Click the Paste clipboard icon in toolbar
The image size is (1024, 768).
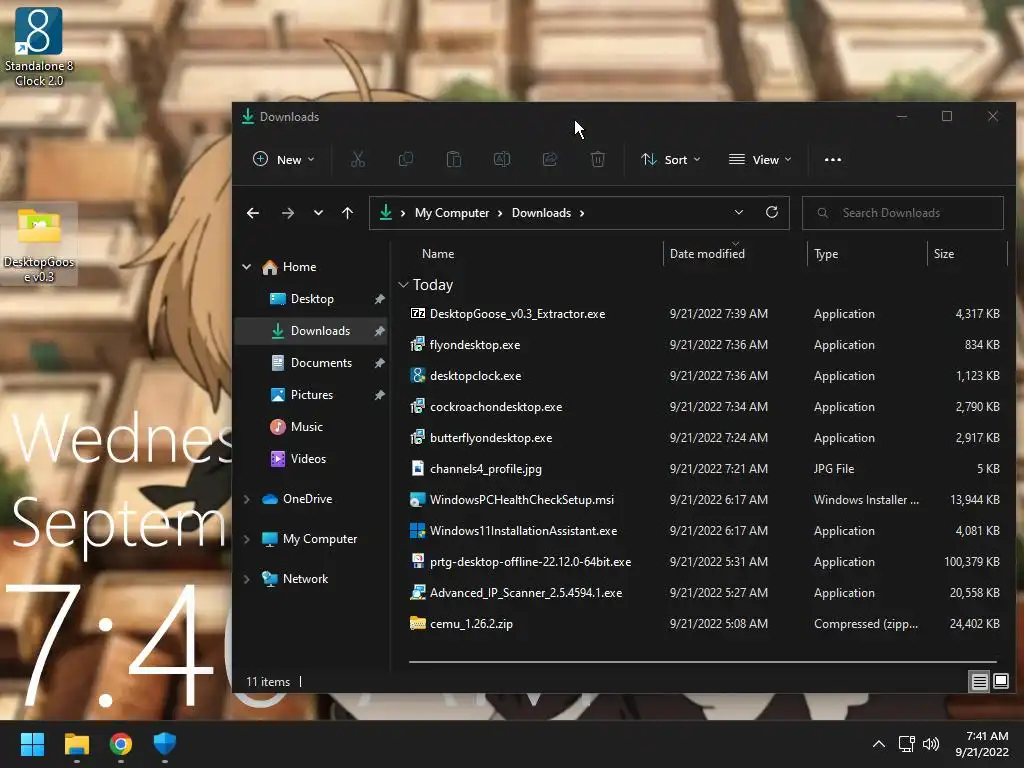tap(454, 159)
